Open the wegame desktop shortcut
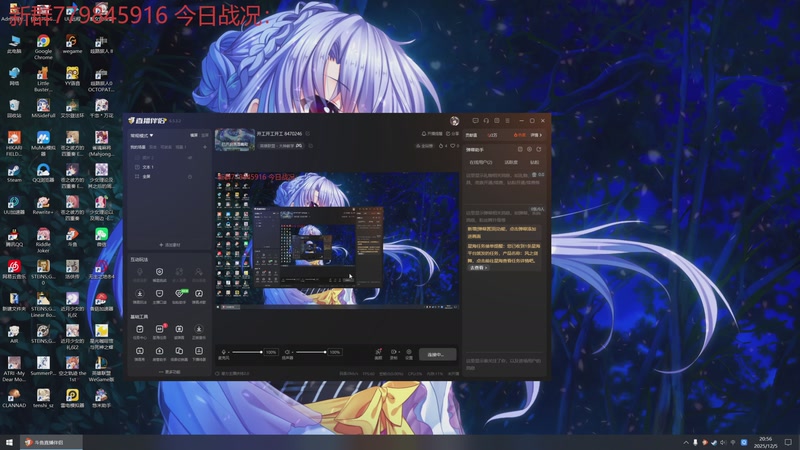 click(x=72, y=44)
